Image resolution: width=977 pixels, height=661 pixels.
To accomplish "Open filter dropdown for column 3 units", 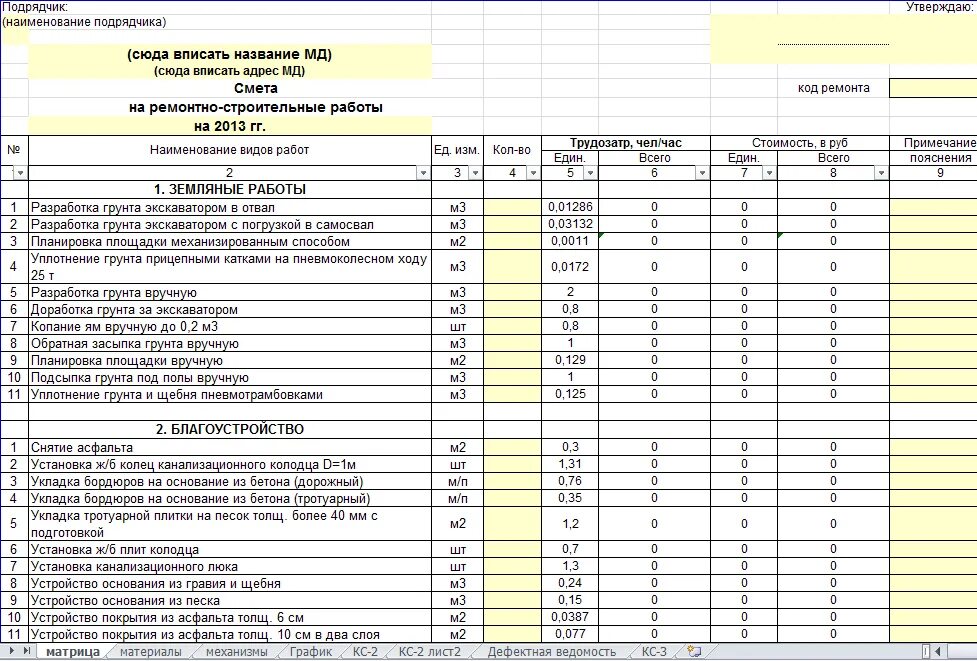I will click(x=475, y=173).
